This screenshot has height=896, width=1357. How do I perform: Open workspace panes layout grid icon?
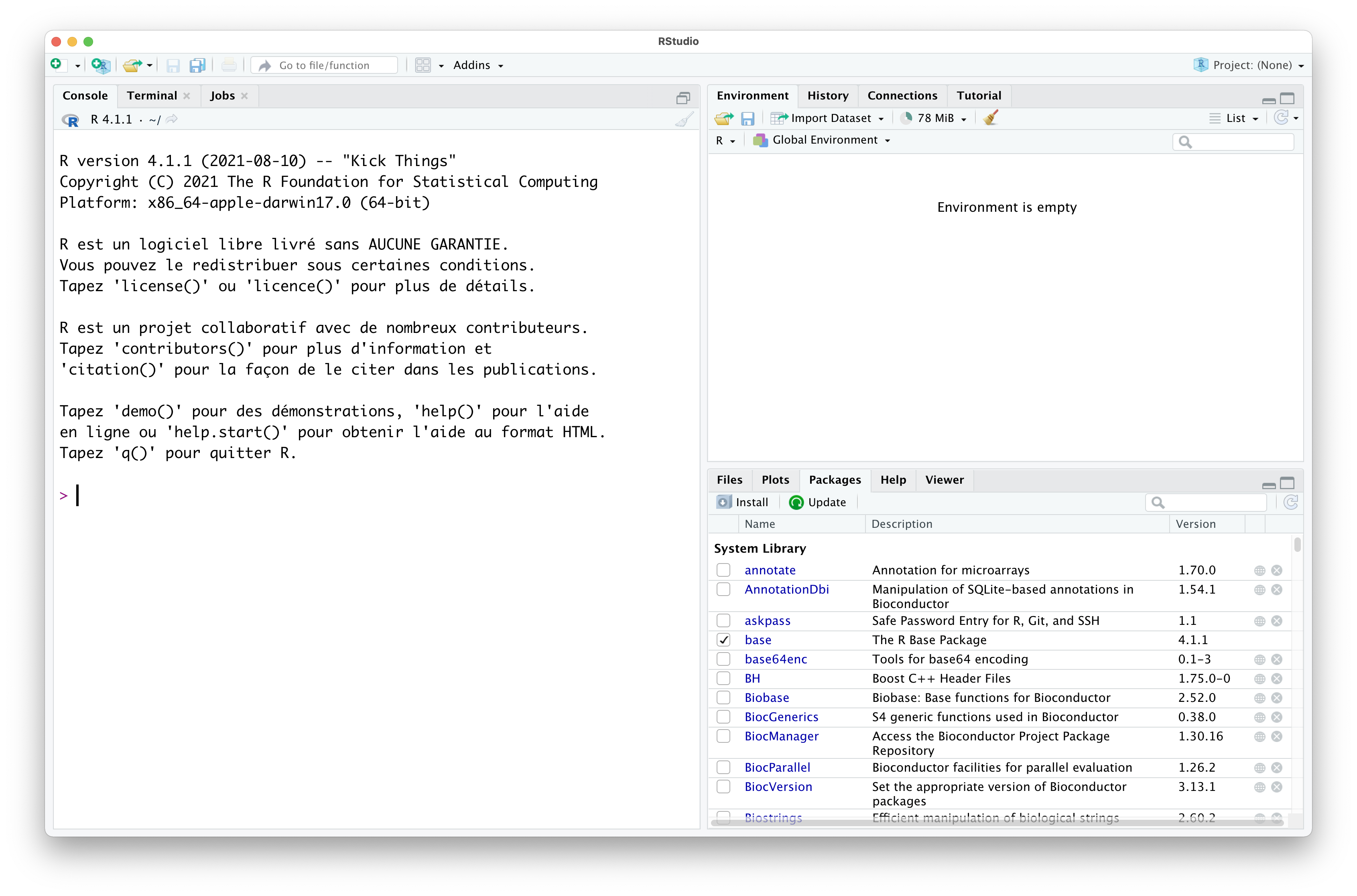423,65
